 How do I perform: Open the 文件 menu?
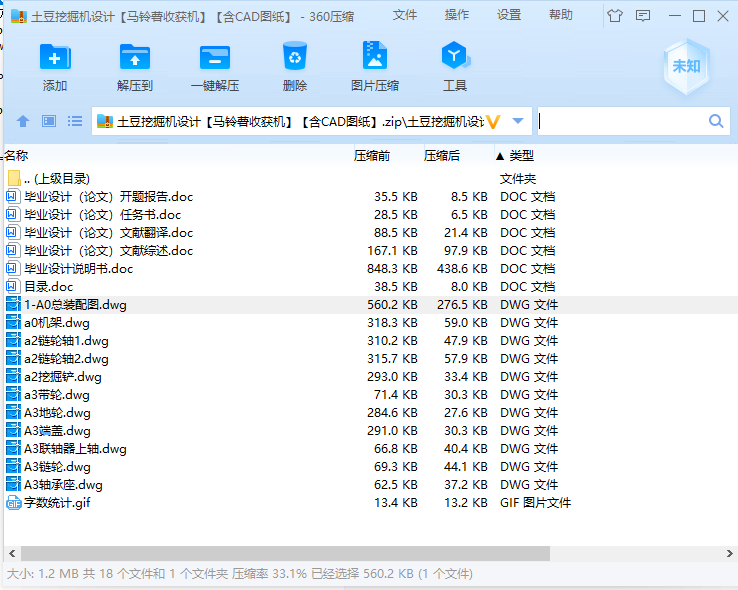click(405, 15)
